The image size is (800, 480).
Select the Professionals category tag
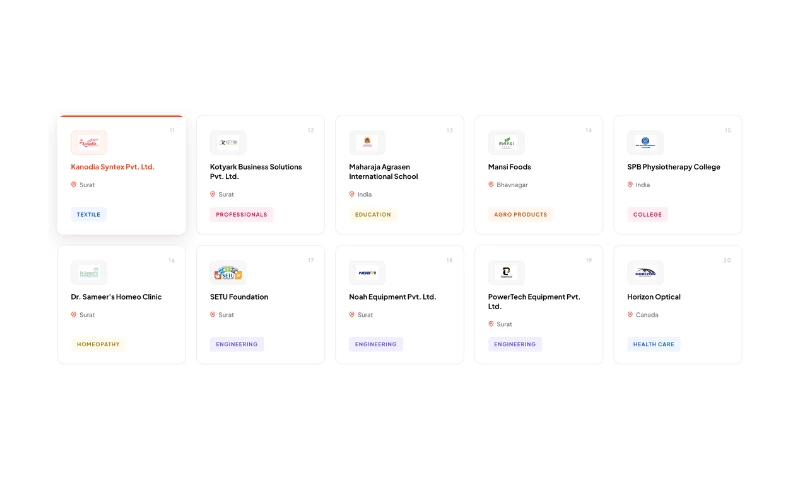[241, 214]
